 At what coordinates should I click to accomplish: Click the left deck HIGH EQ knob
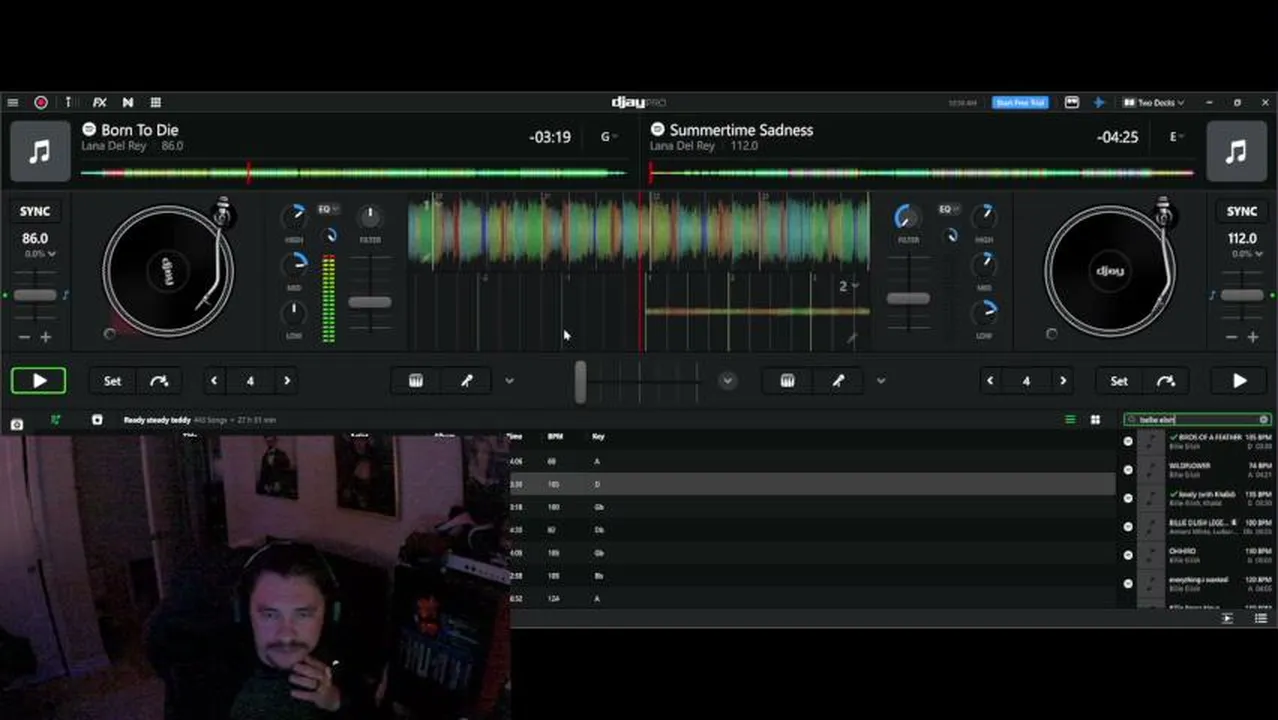coord(294,216)
